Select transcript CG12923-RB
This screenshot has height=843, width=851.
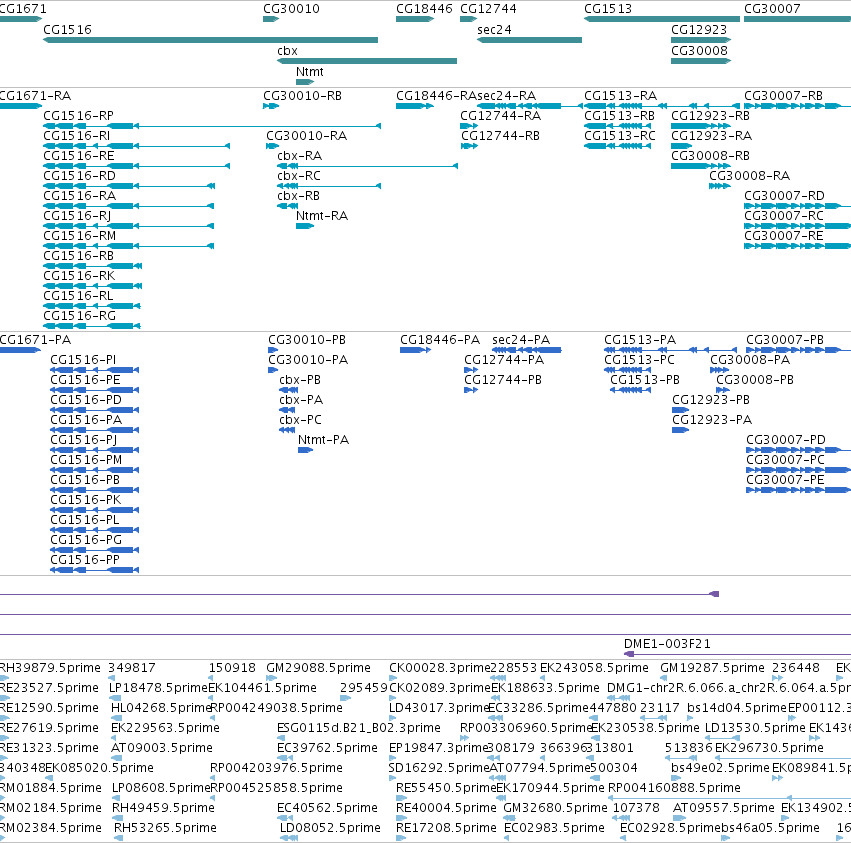click(710, 116)
